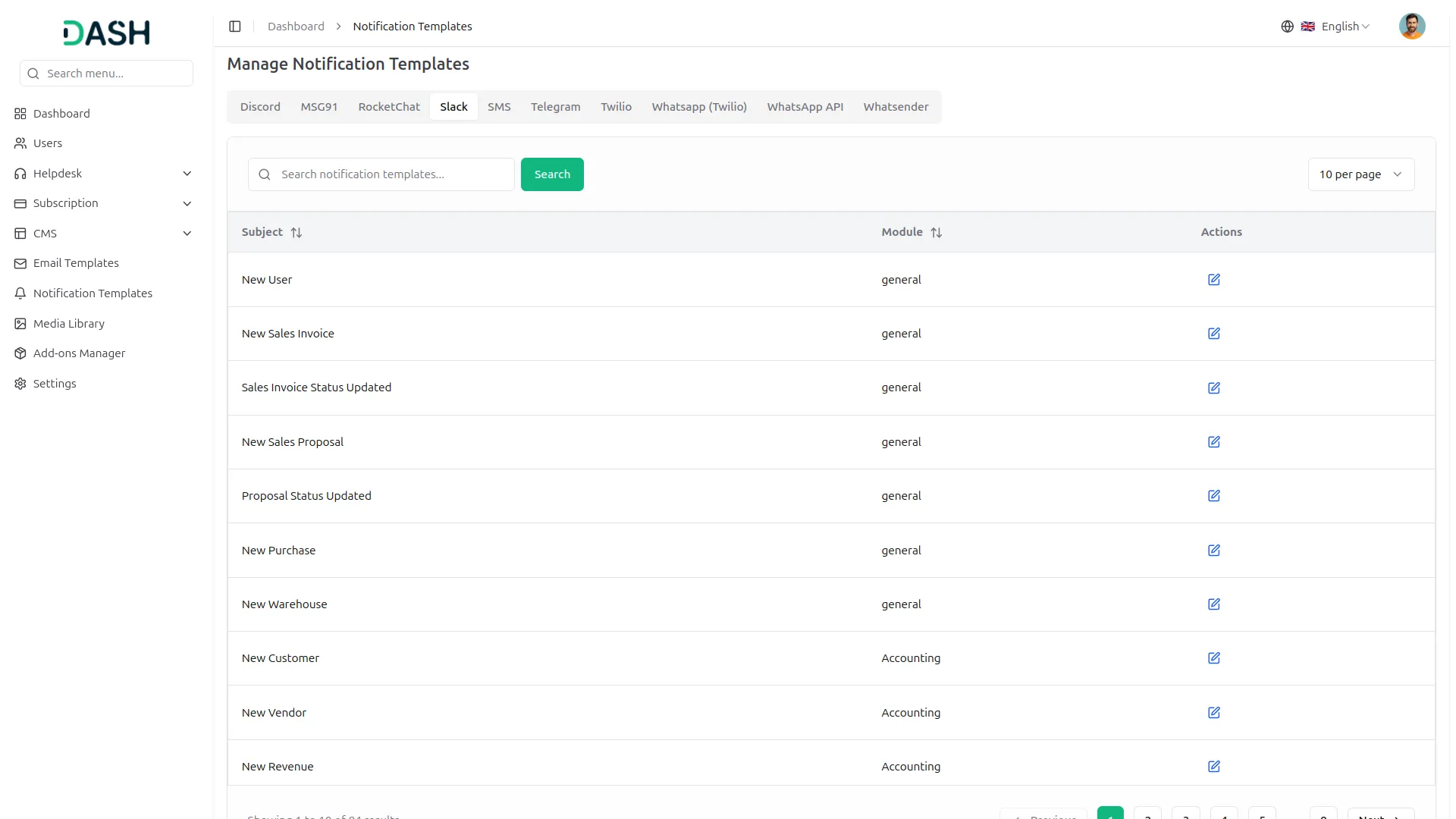Toggle the sidebar collapse icon near breadcrumb
This screenshot has height=819, width=1456.
pos(235,26)
